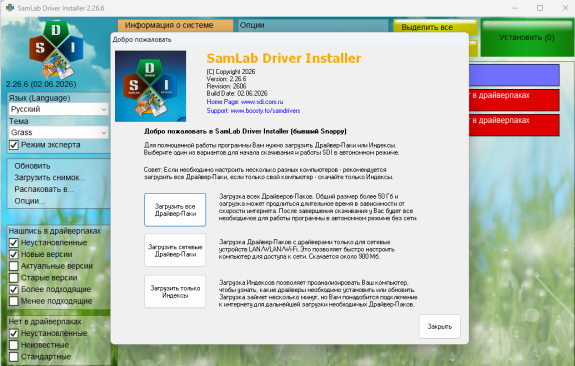Minimize the SamLab Driver Installer window
The width and height of the screenshot is (575, 366).
click(515, 8)
